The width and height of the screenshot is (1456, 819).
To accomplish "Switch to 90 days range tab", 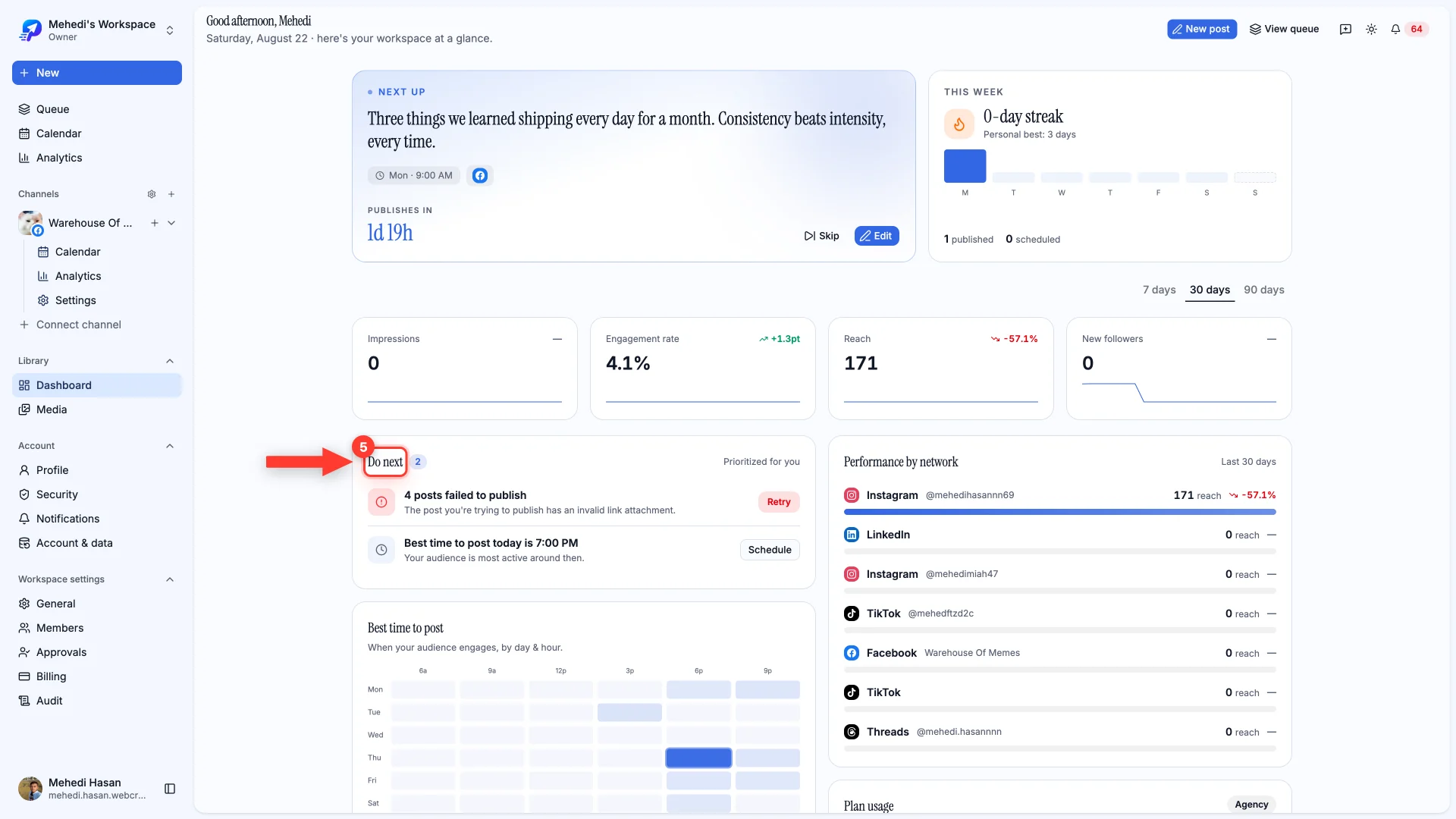I will (1263, 290).
